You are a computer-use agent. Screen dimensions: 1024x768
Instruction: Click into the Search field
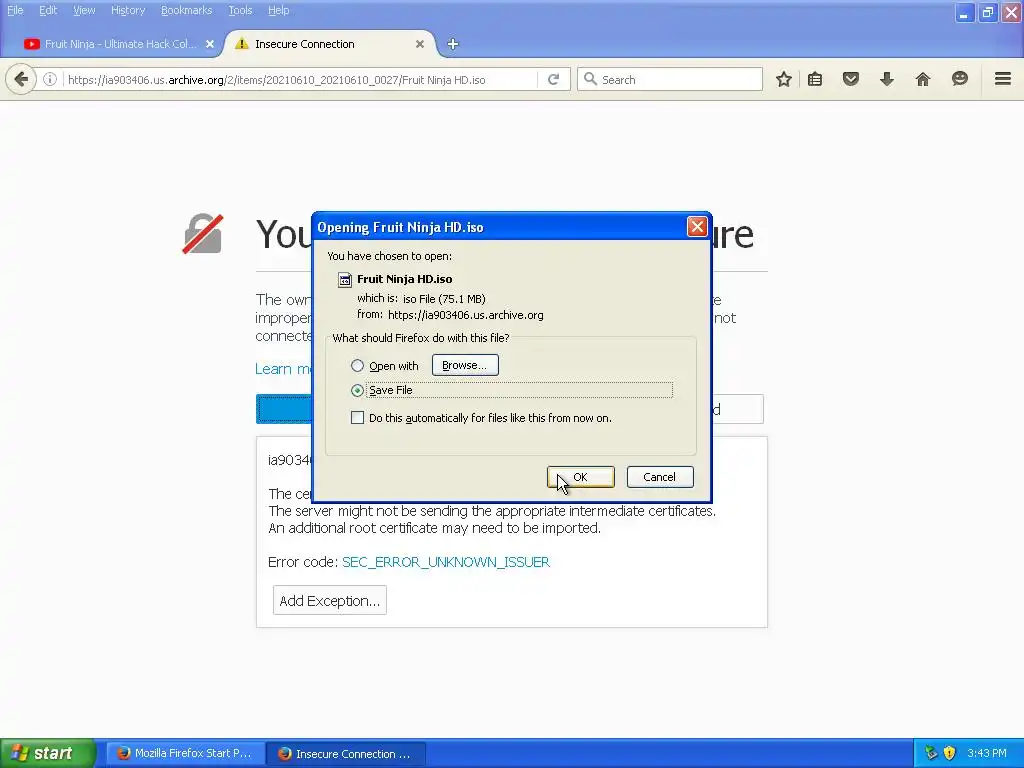[x=670, y=80]
